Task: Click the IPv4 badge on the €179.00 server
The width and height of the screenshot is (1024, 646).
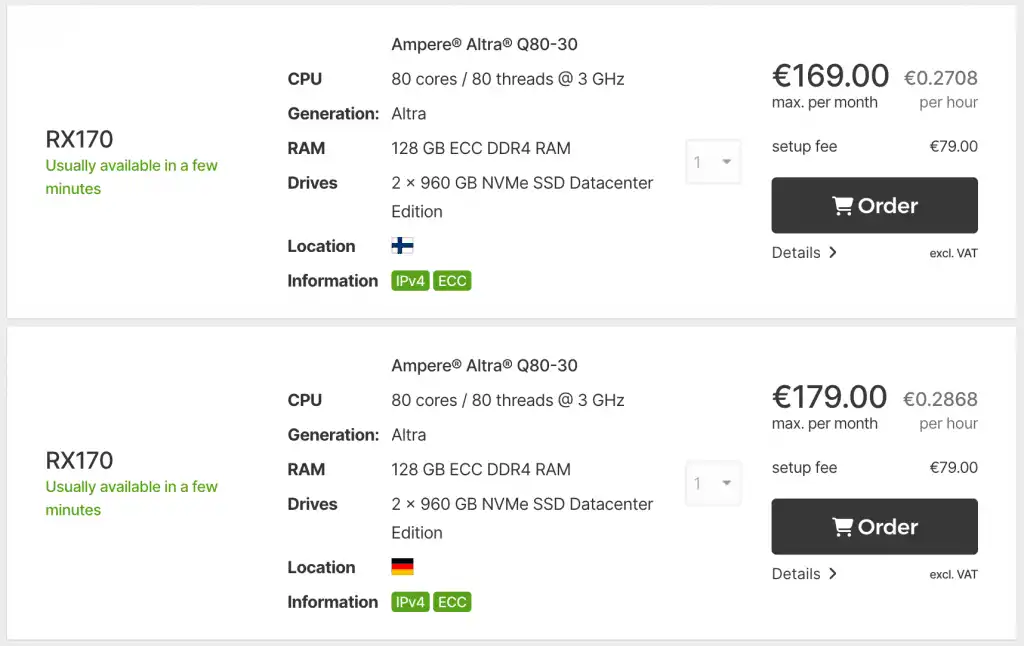Action: pyautogui.click(x=411, y=602)
